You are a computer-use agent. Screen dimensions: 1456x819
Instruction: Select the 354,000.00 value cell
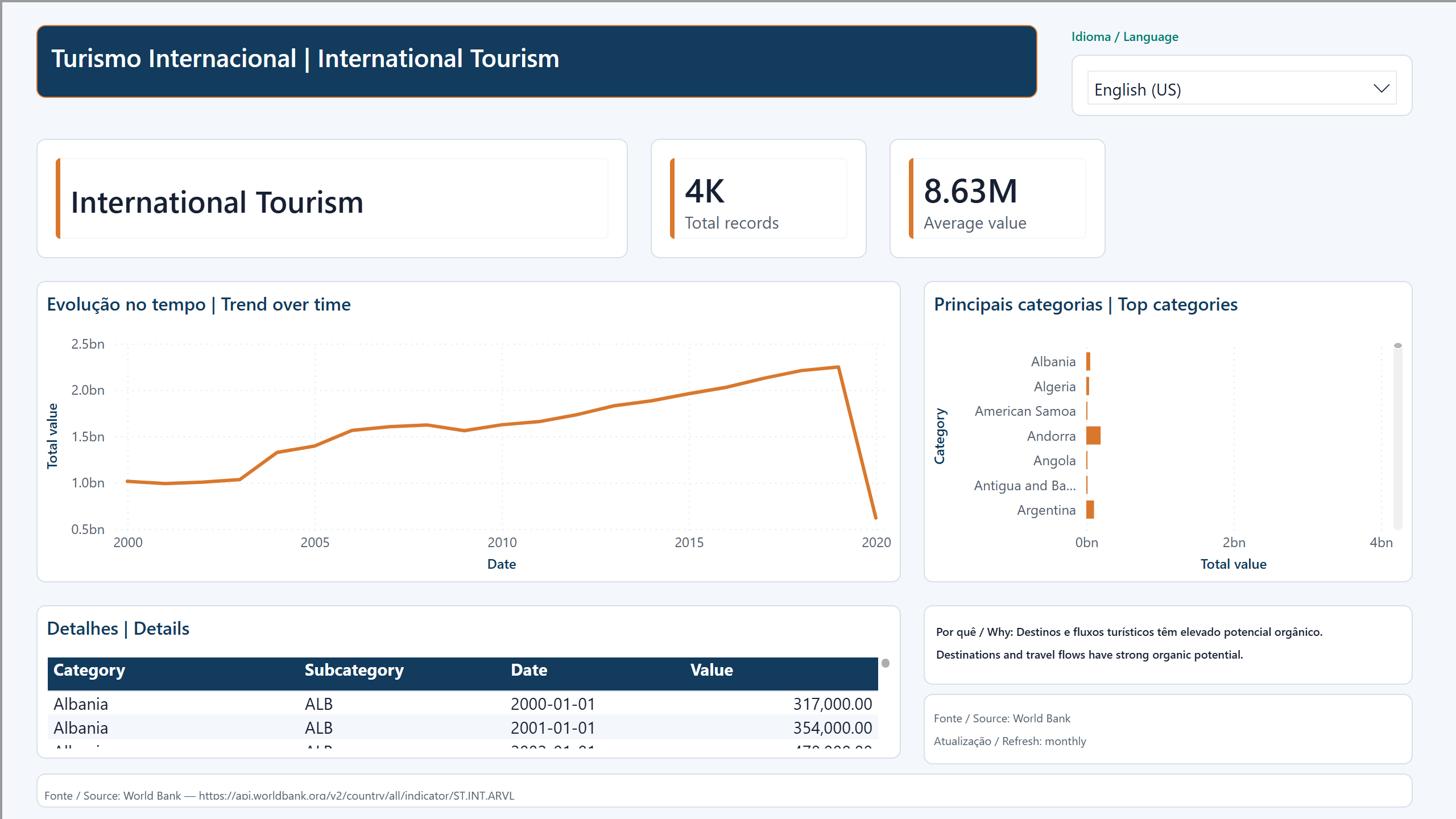point(832,728)
